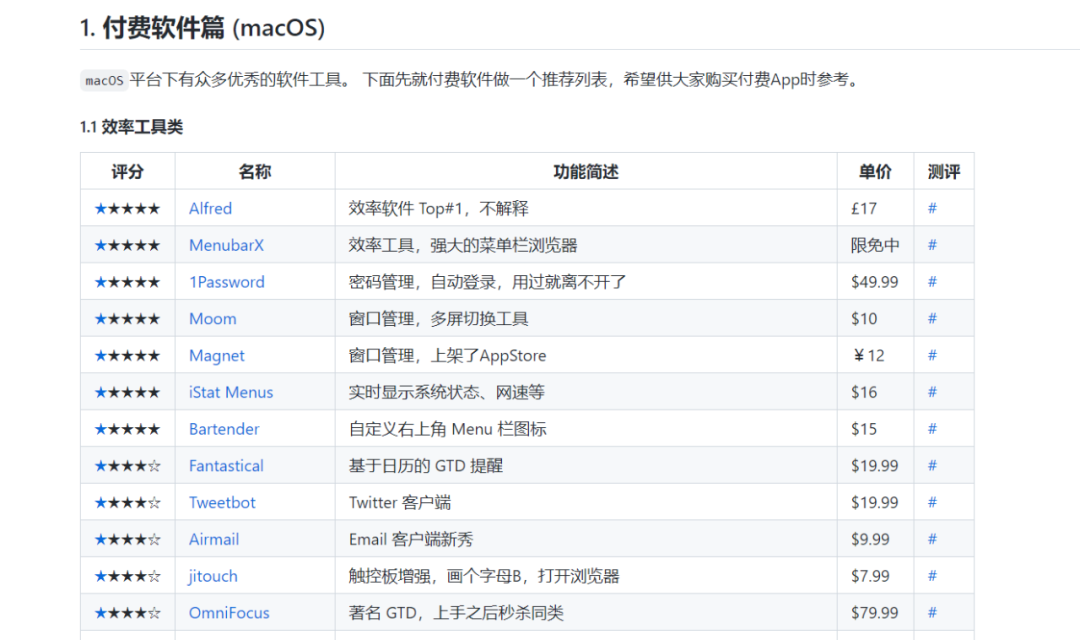
Task: Click the # review link in Magnet row
Action: [932, 356]
